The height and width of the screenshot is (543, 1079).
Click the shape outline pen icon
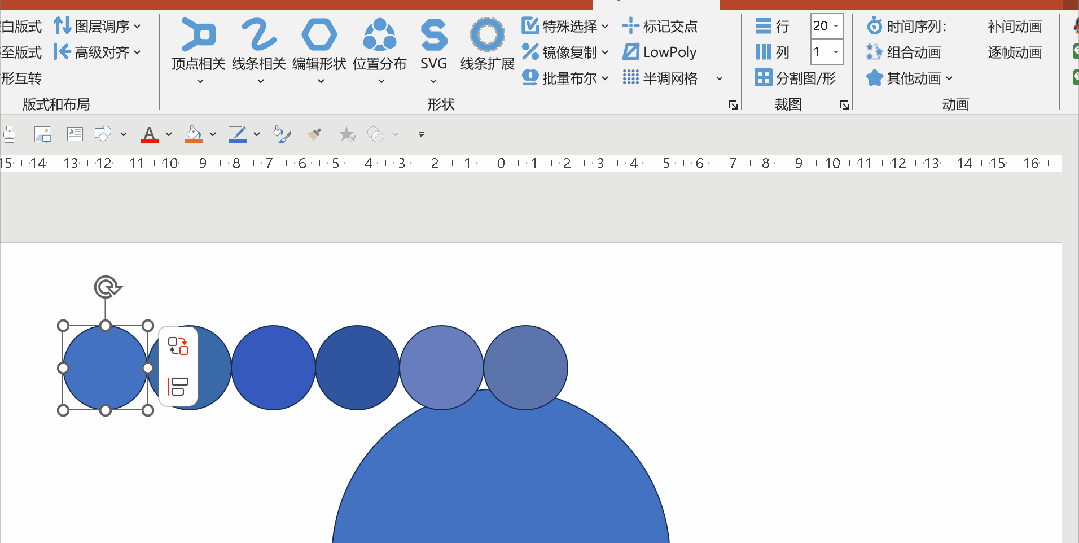[x=237, y=134]
